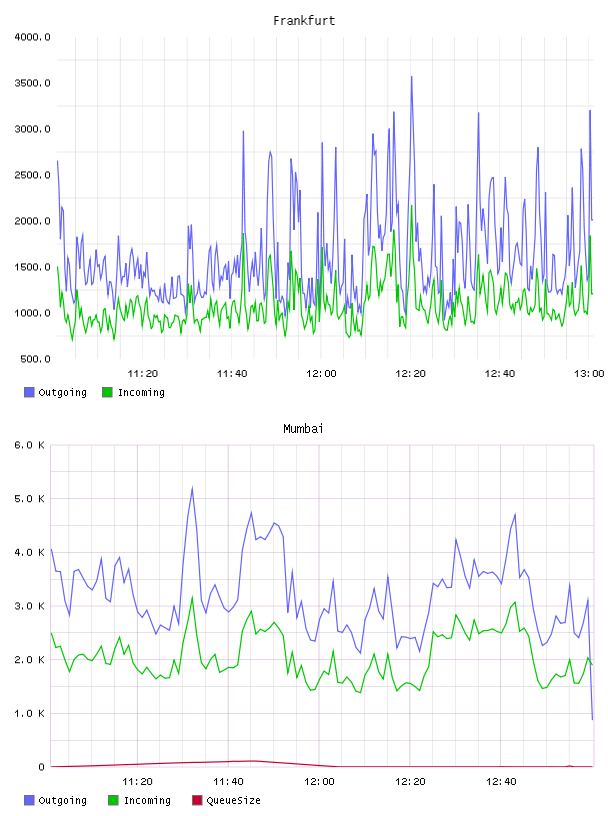608x816 pixels.
Task: Click the 1000.0 y-axis label on Frankfurt
Action: pos(32,313)
